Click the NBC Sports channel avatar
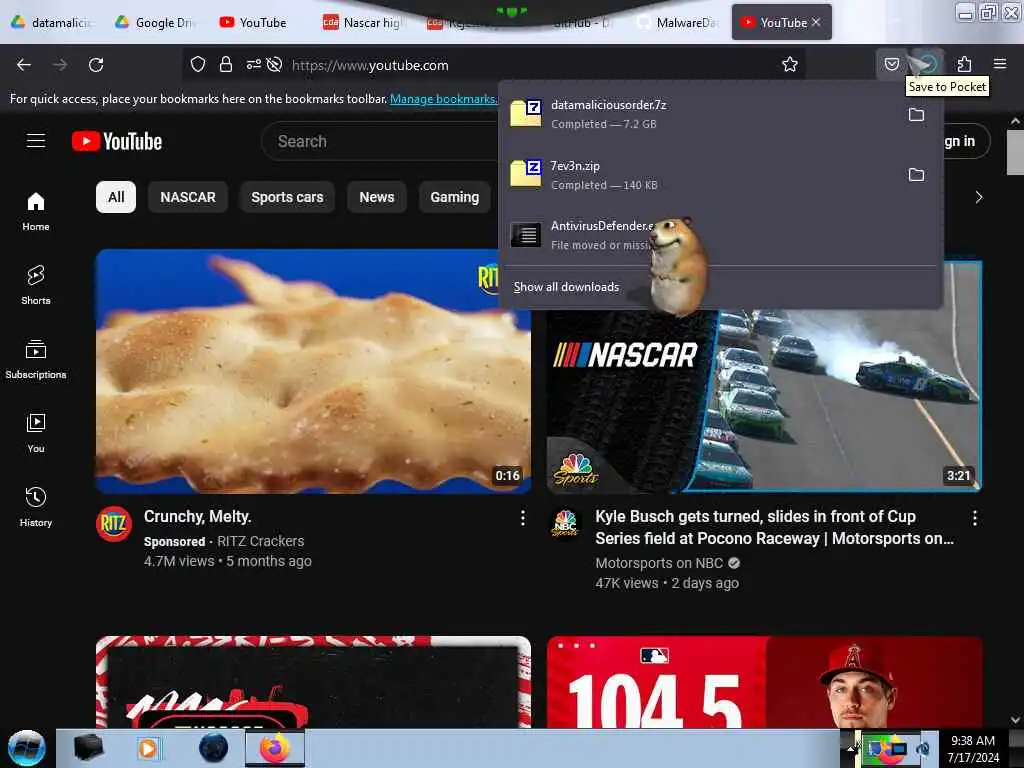1024x768 pixels. (565, 524)
